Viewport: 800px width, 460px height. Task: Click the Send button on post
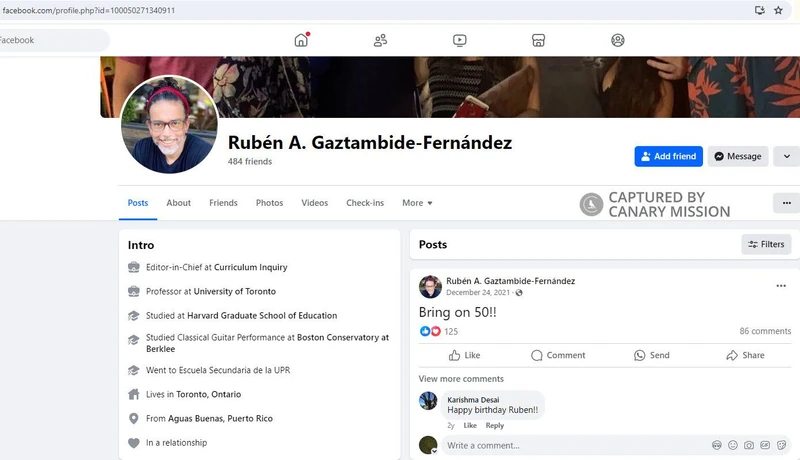pyautogui.click(x=652, y=355)
